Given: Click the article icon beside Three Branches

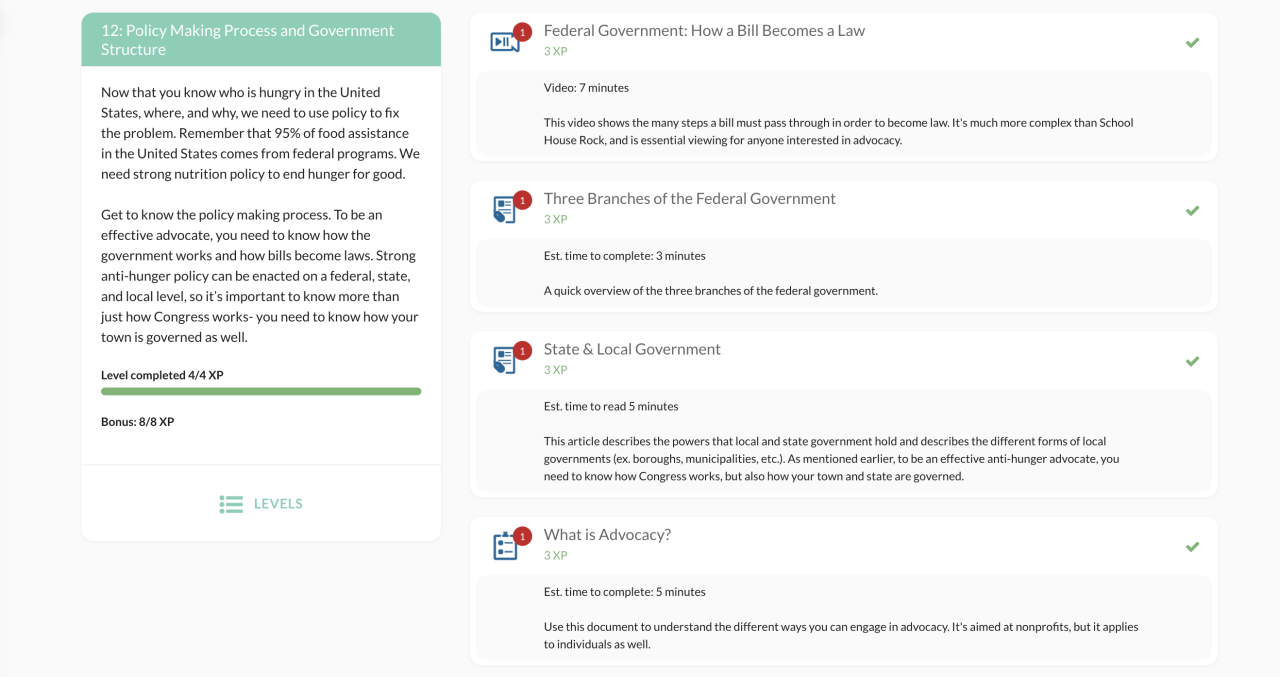Looking at the screenshot, I should (x=504, y=210).
